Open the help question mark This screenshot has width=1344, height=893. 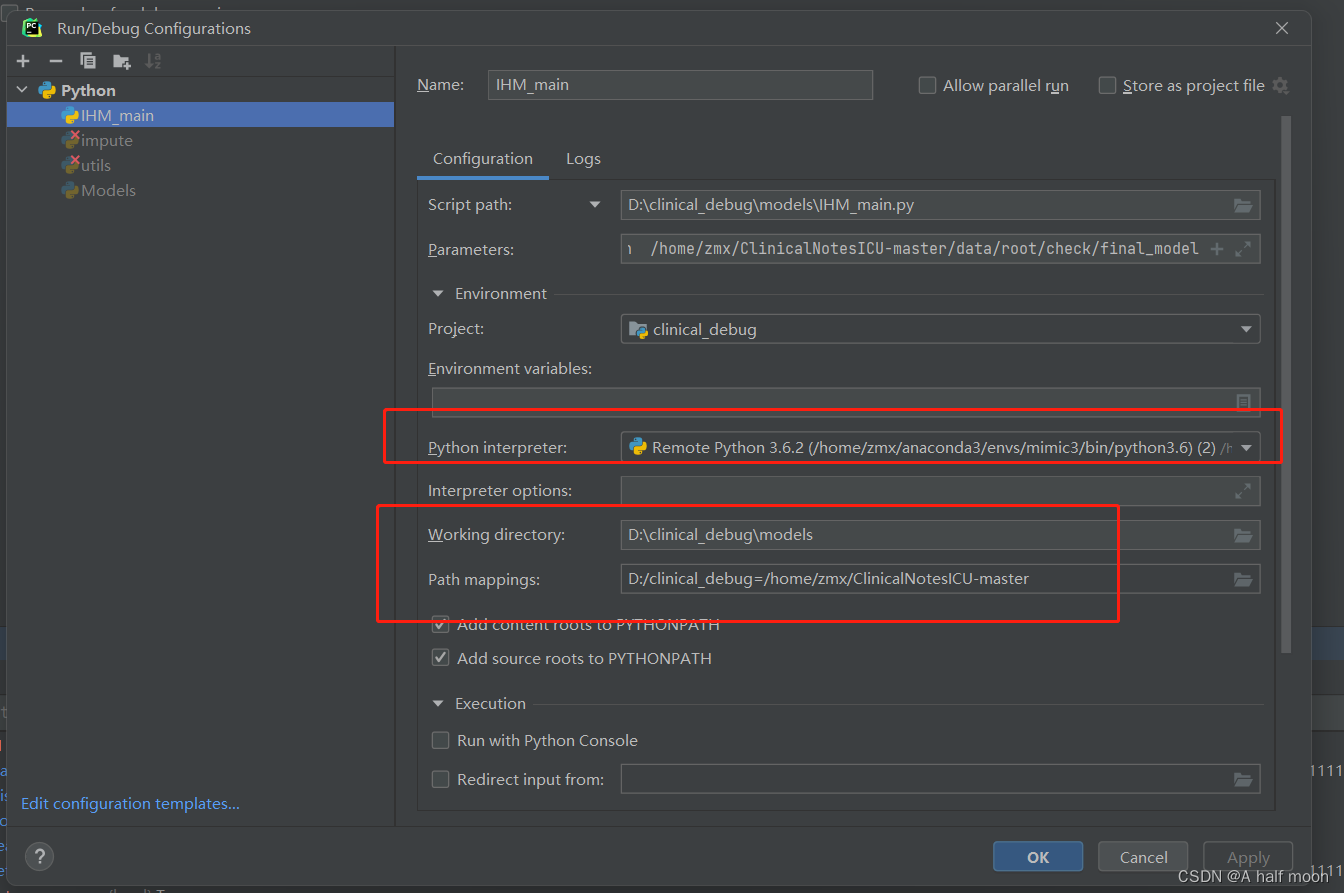[39, 856]
